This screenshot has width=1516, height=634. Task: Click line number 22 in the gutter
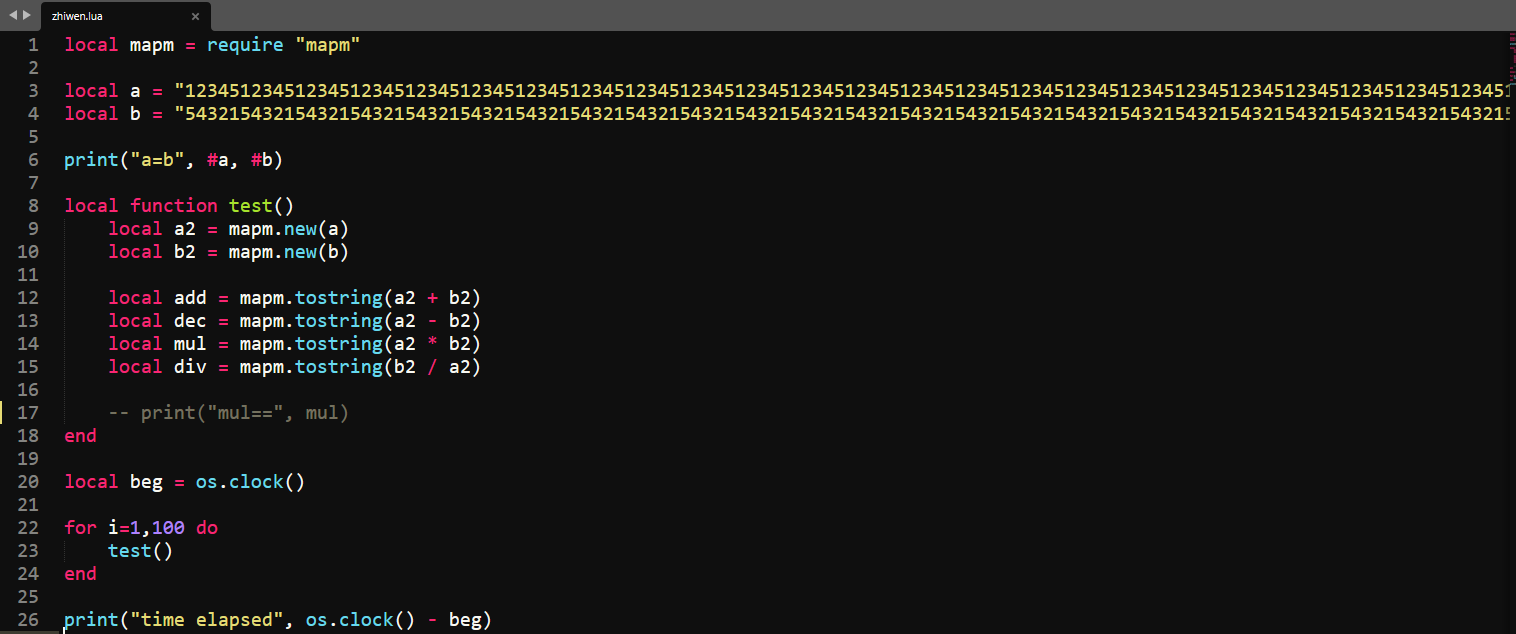28,527
